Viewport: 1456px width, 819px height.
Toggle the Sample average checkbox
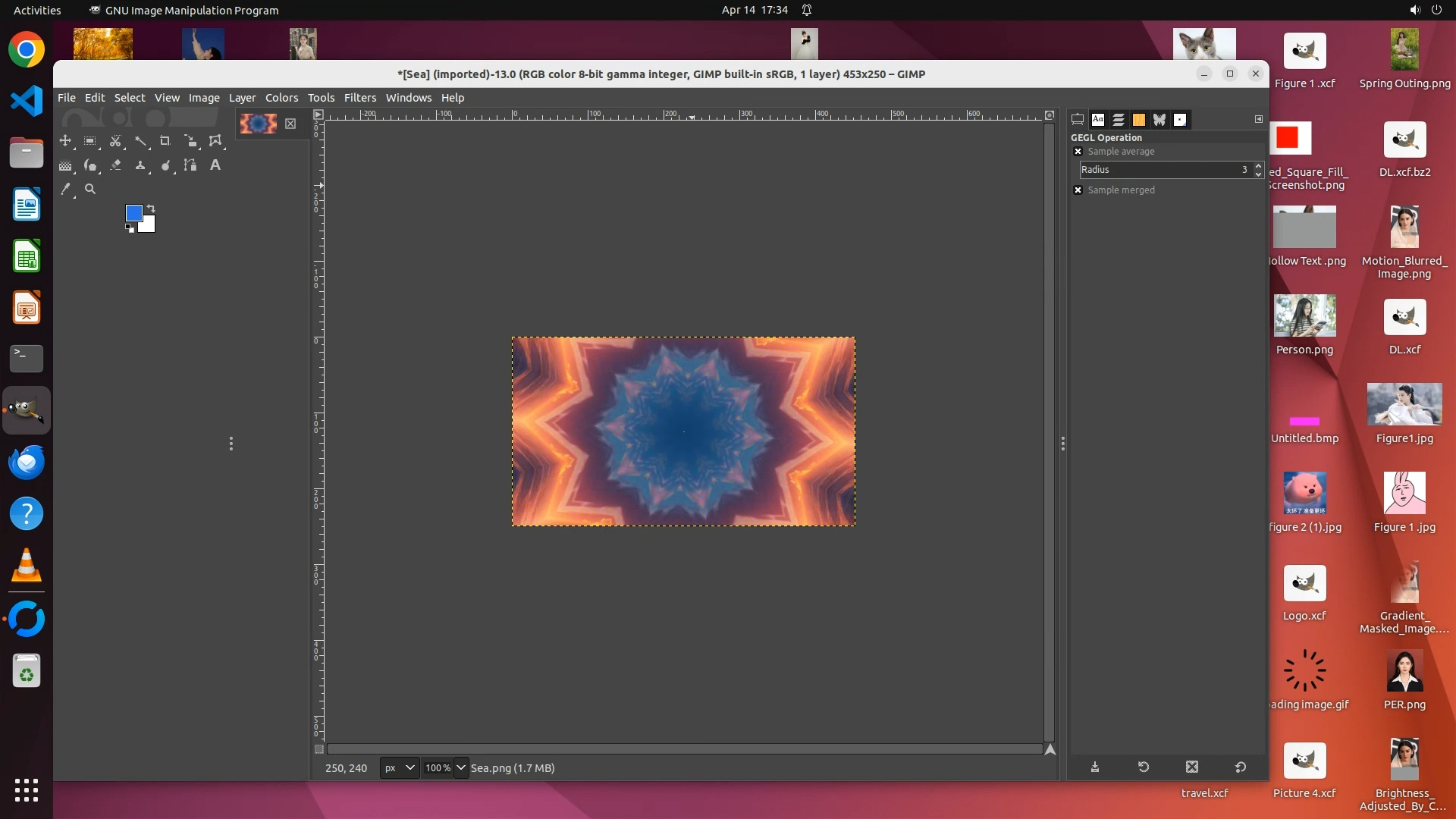(1078, 152)
